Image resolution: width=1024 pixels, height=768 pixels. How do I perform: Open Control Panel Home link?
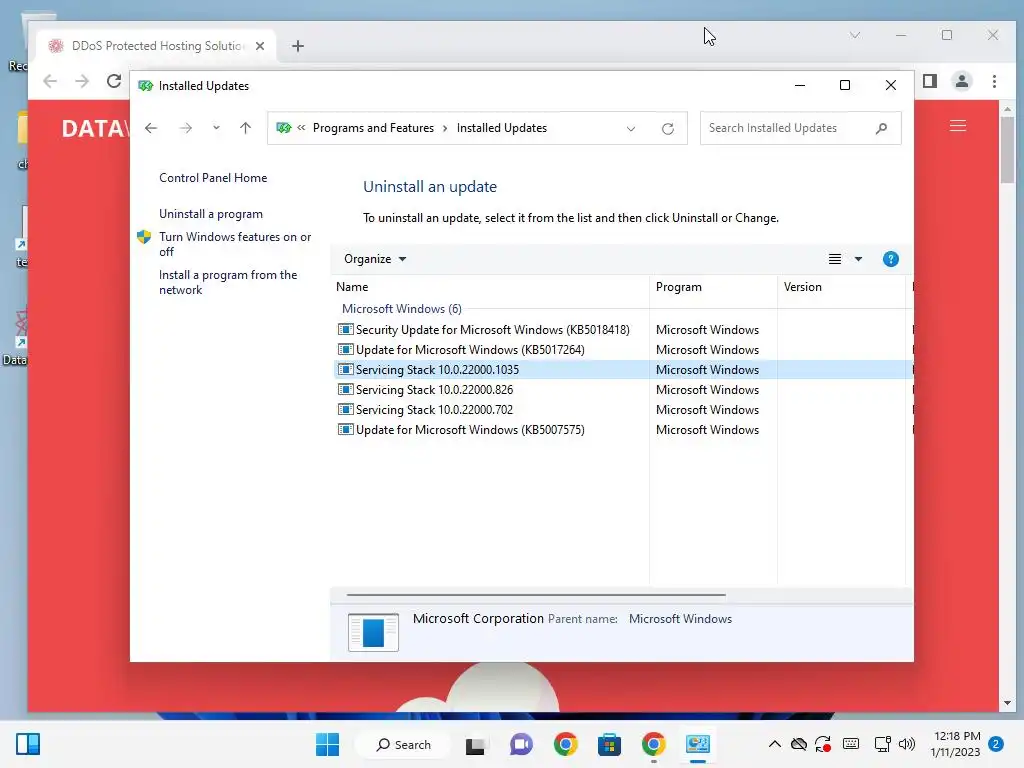coord(213,178)
